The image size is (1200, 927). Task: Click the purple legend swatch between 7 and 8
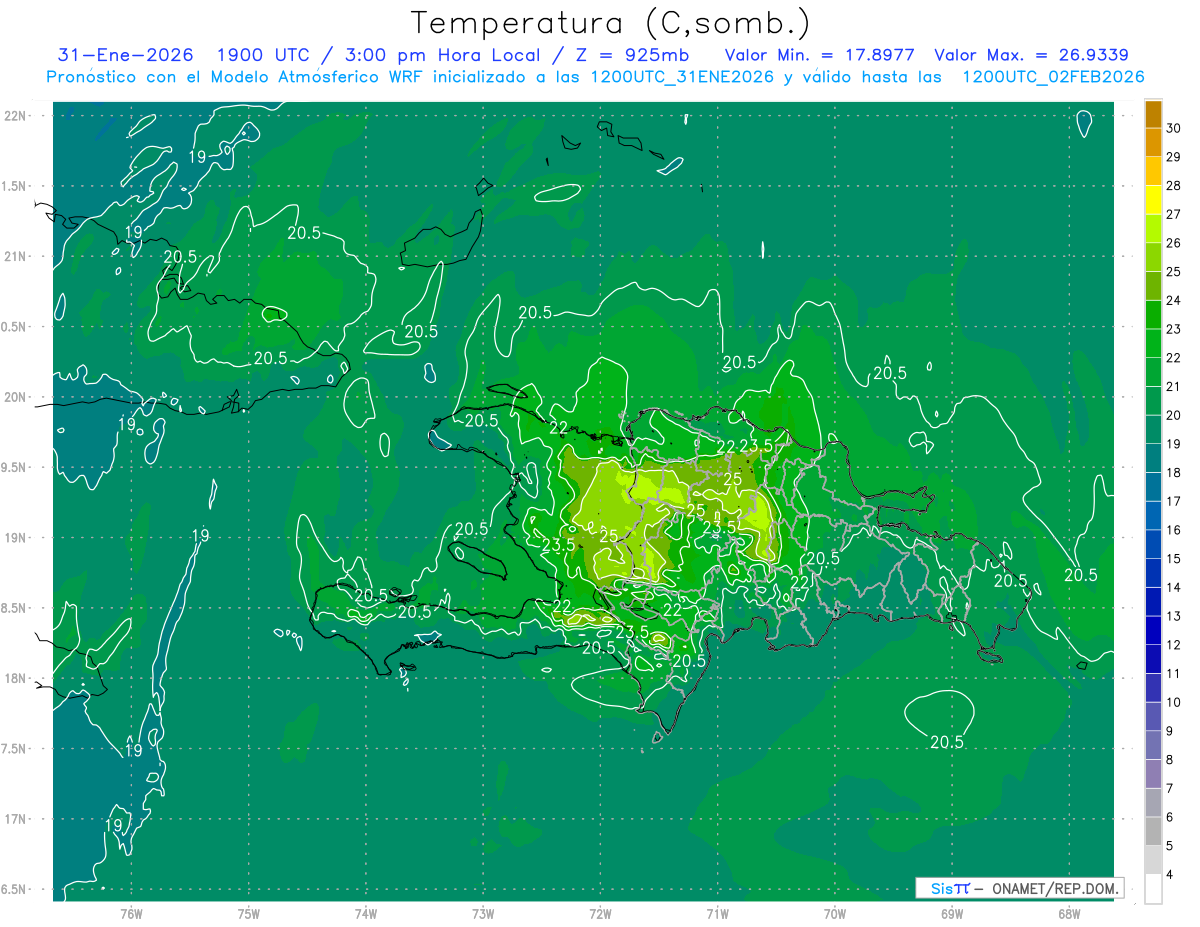point(1153,774)
